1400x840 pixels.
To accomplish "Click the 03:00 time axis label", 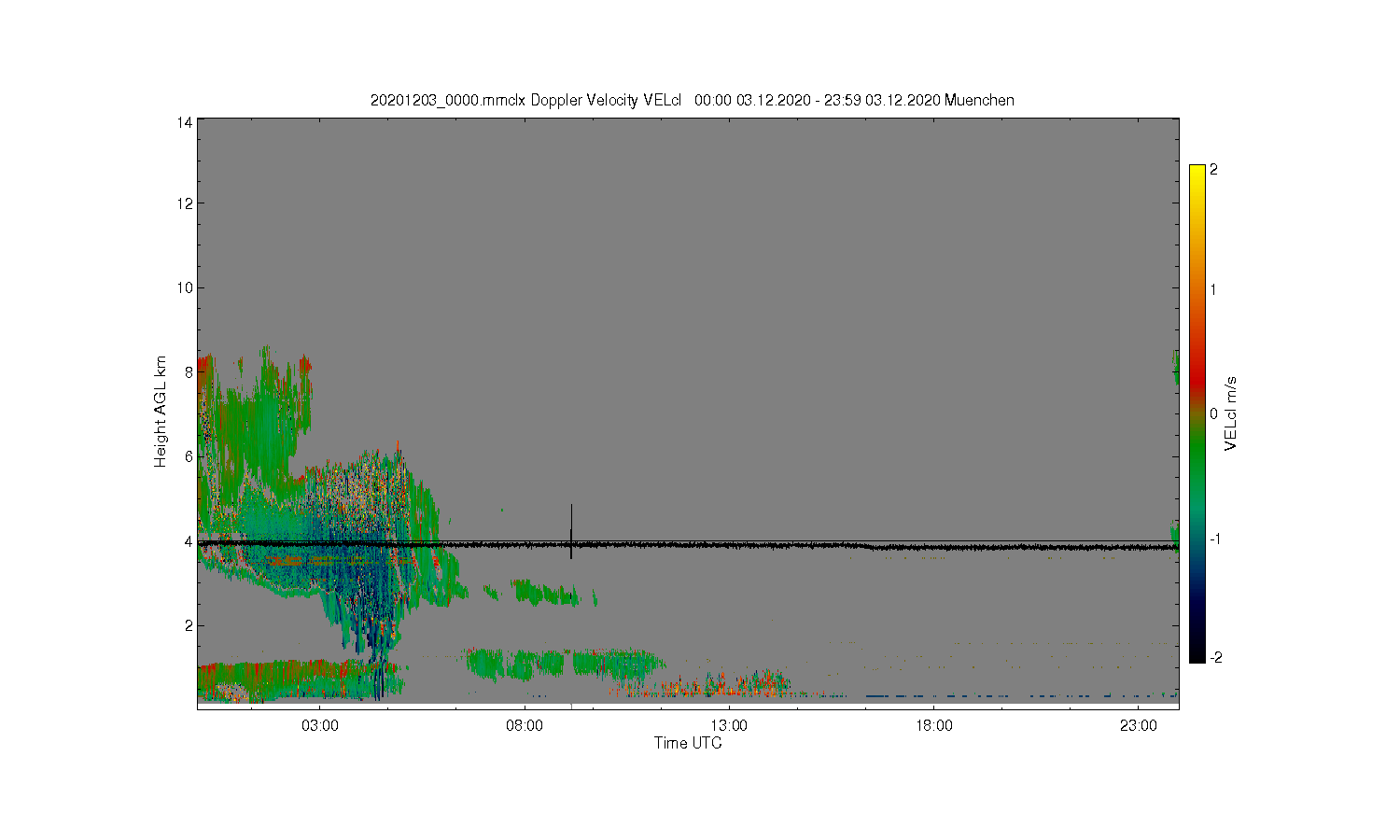I will pyautogui.click(x=320, y=726).
